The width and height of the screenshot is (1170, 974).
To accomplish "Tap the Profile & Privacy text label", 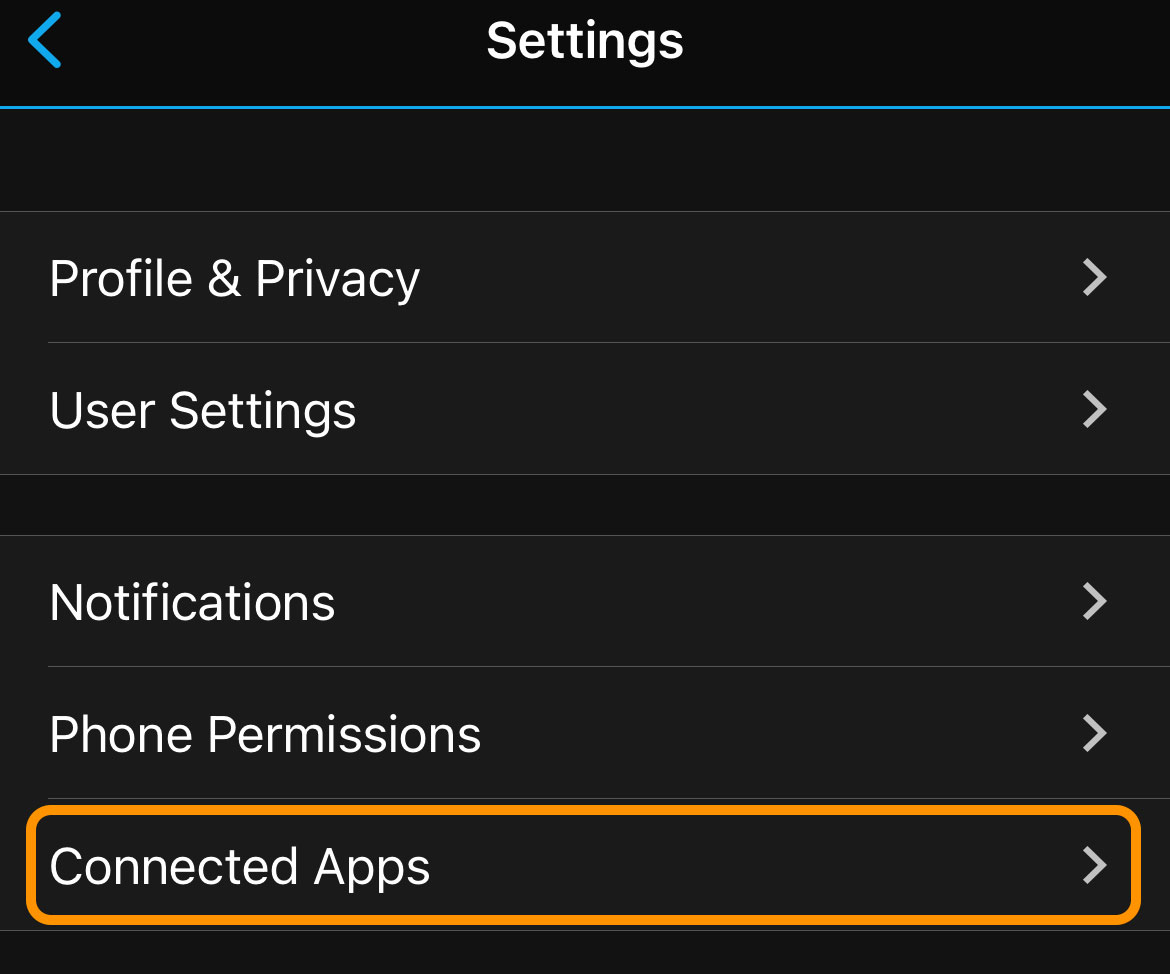I will [x=234, y=278].
